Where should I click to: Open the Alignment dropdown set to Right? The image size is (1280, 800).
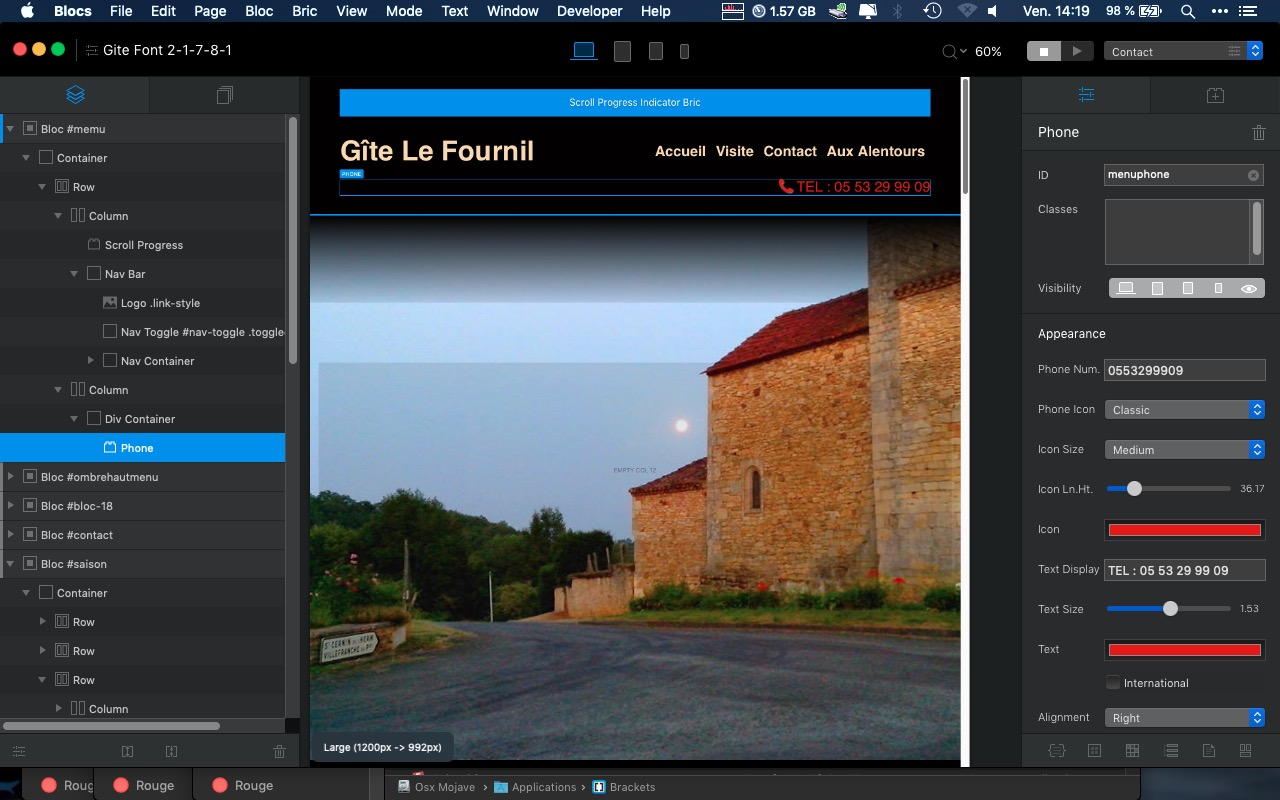point(1184,718)
